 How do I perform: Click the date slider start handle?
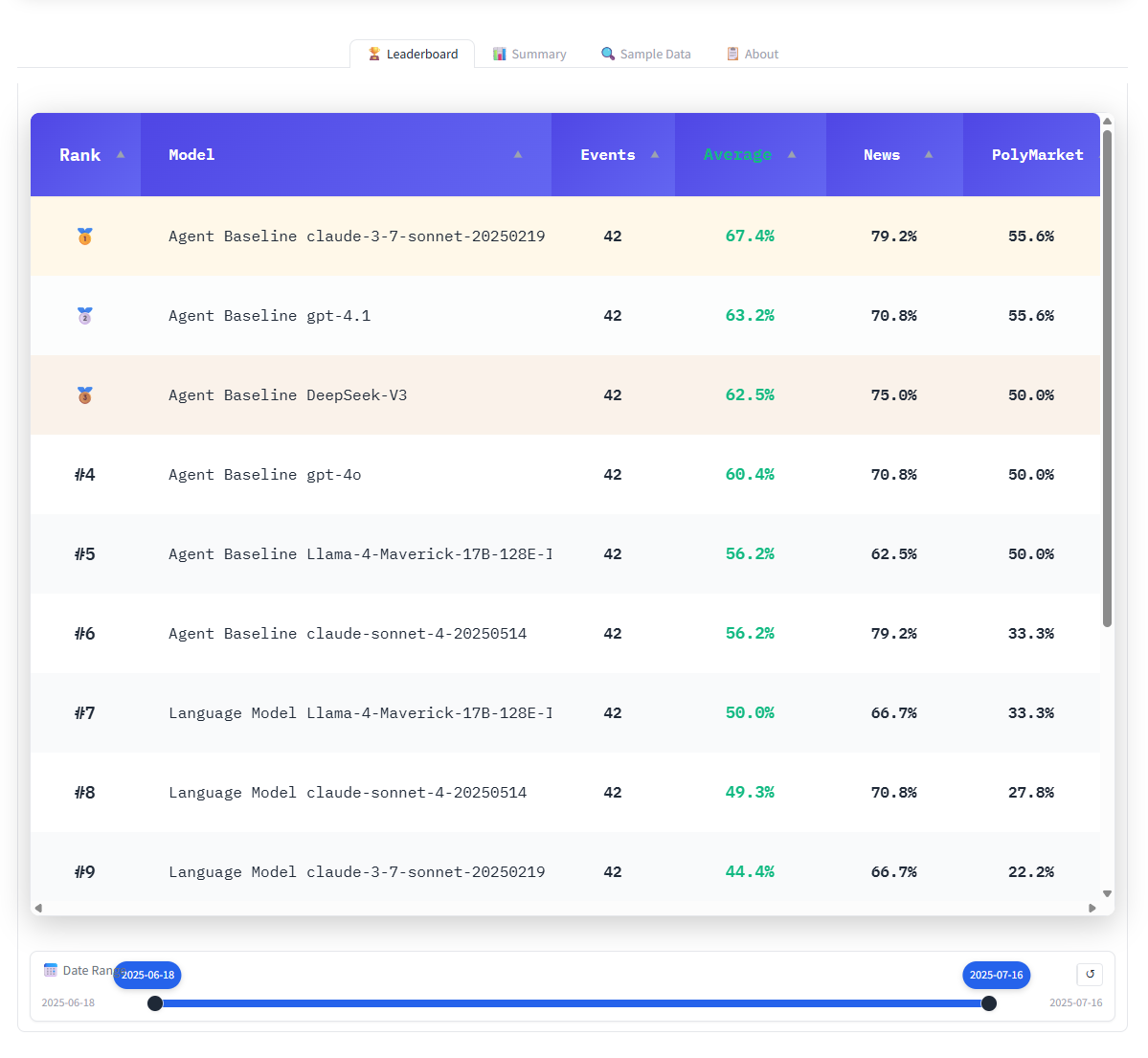(x=155, y=1003)
